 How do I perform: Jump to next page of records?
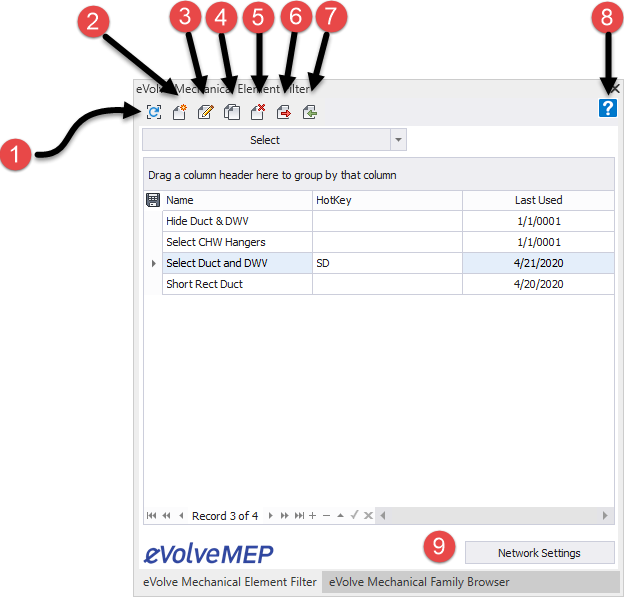click(x=285, y=516)
